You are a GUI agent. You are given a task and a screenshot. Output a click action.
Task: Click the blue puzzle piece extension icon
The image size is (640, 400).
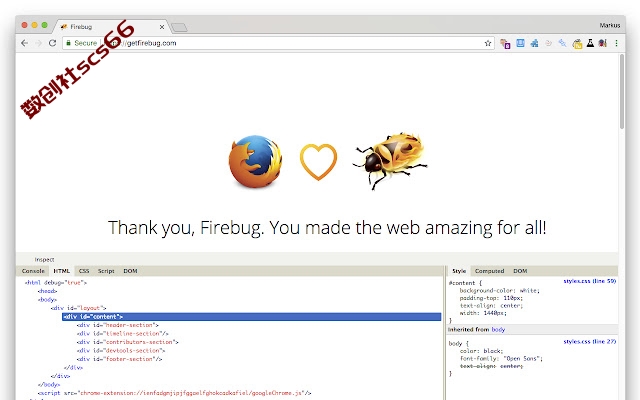point(534,43)
